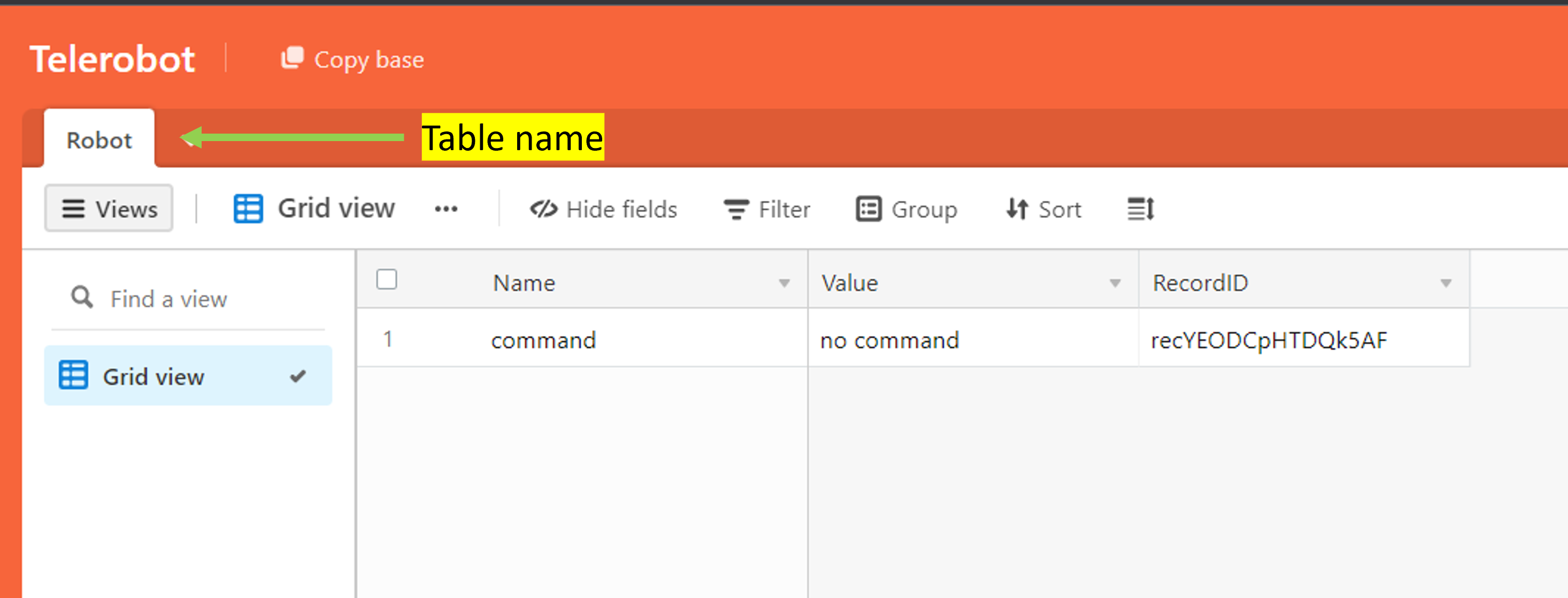The width and height of the screenshot is (1568, 598).
Task: Switch to the Robot table tab
Action: pos(99,141)
